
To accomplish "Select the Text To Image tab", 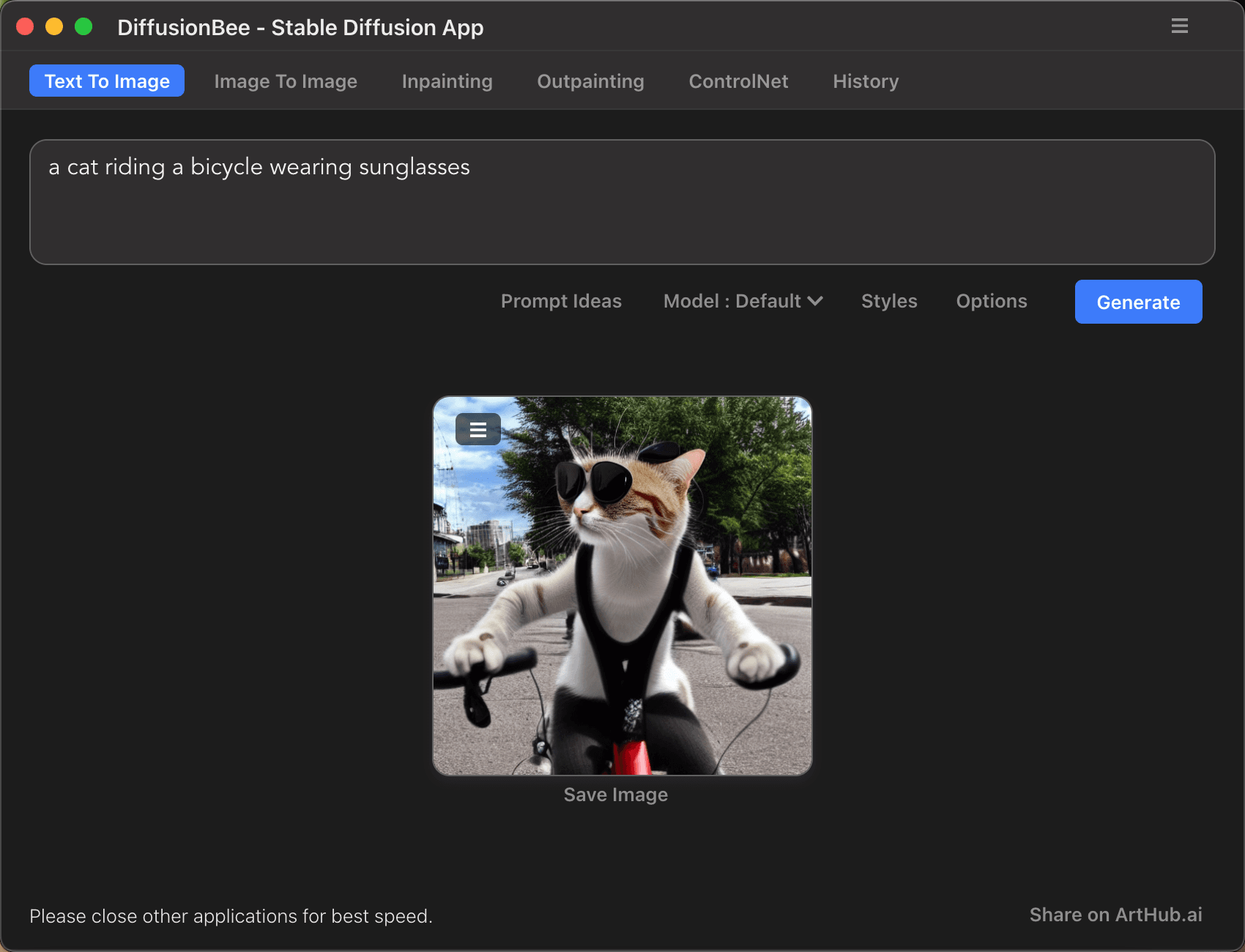I will coord(107,81).
